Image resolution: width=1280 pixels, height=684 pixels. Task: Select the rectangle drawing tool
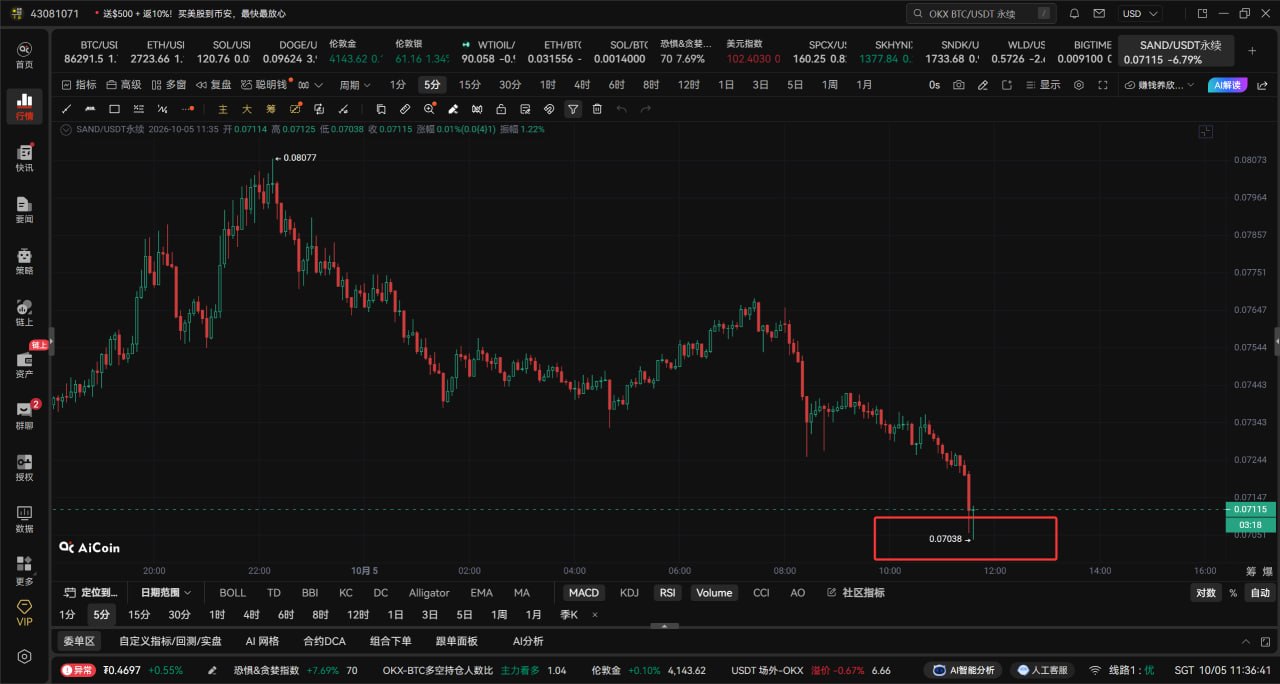114,109
